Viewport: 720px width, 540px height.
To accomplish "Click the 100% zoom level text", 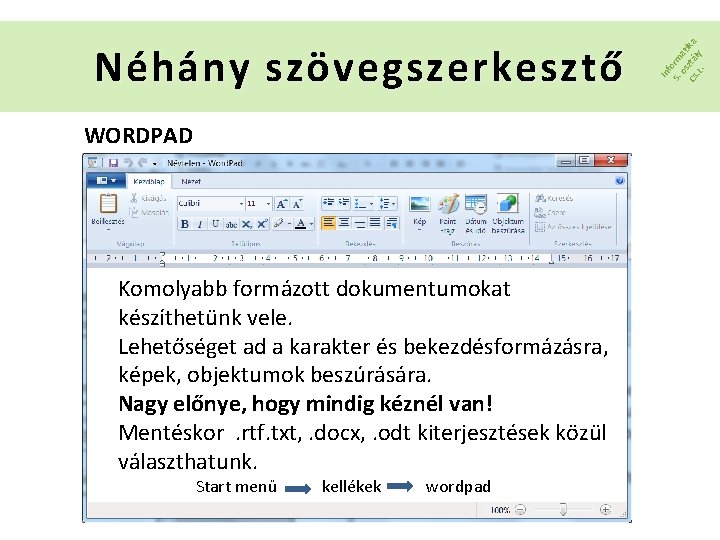I will click(x=500, y=510).
